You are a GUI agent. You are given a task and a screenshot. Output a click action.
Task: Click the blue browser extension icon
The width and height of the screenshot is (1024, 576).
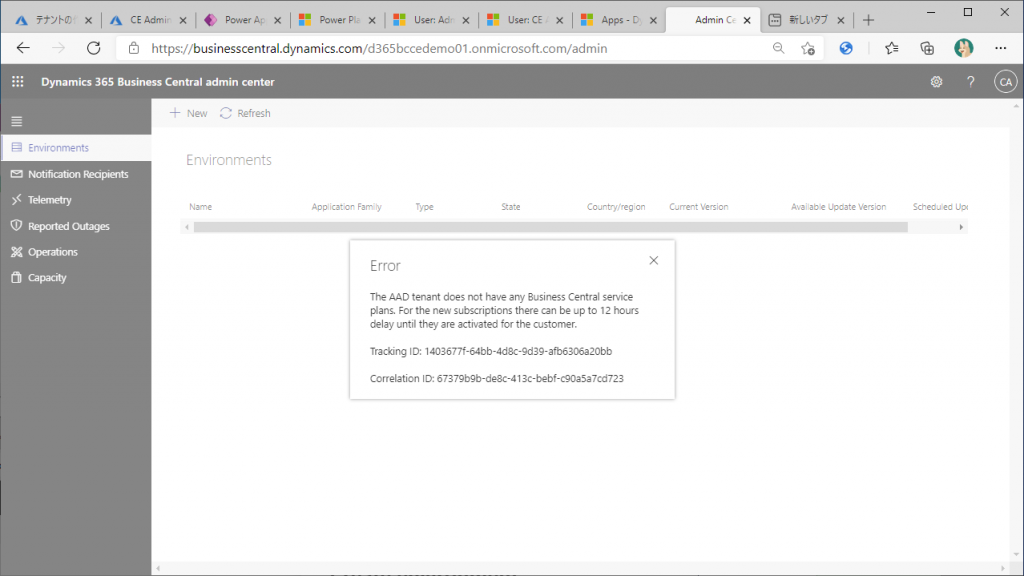[846, 48]
